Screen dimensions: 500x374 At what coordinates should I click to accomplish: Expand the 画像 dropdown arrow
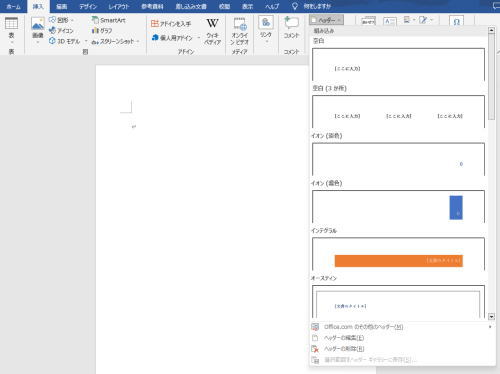[x=38, y=42]
